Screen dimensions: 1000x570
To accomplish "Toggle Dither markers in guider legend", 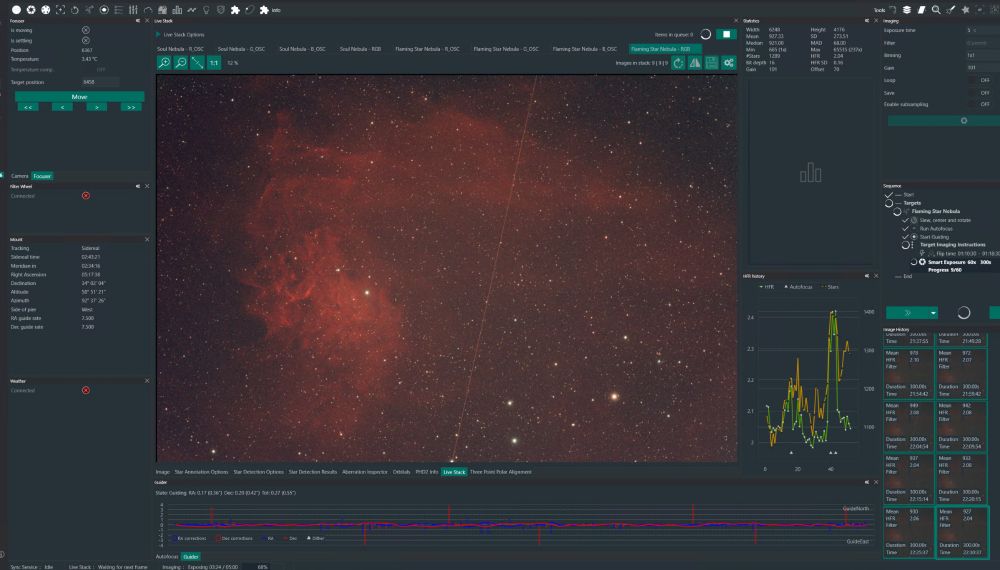I will [x=315, y=538].
